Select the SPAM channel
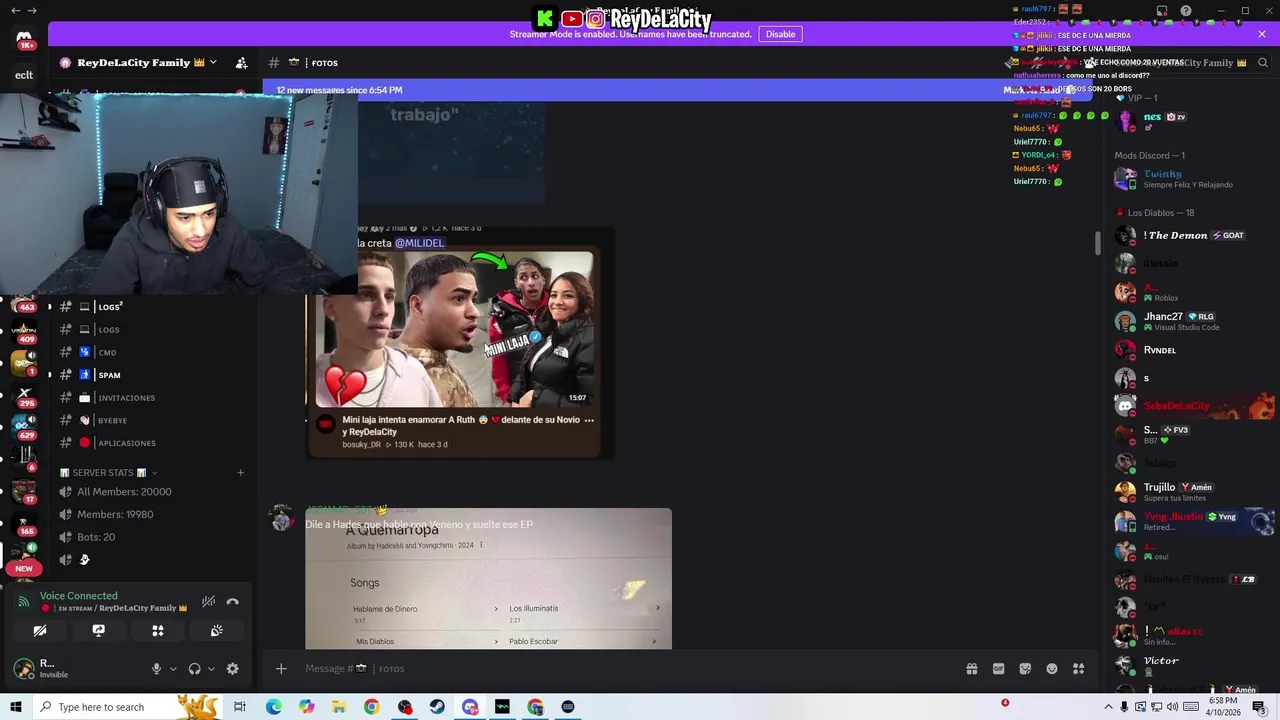Screen dimensions: 1280x720 point(150,375)
